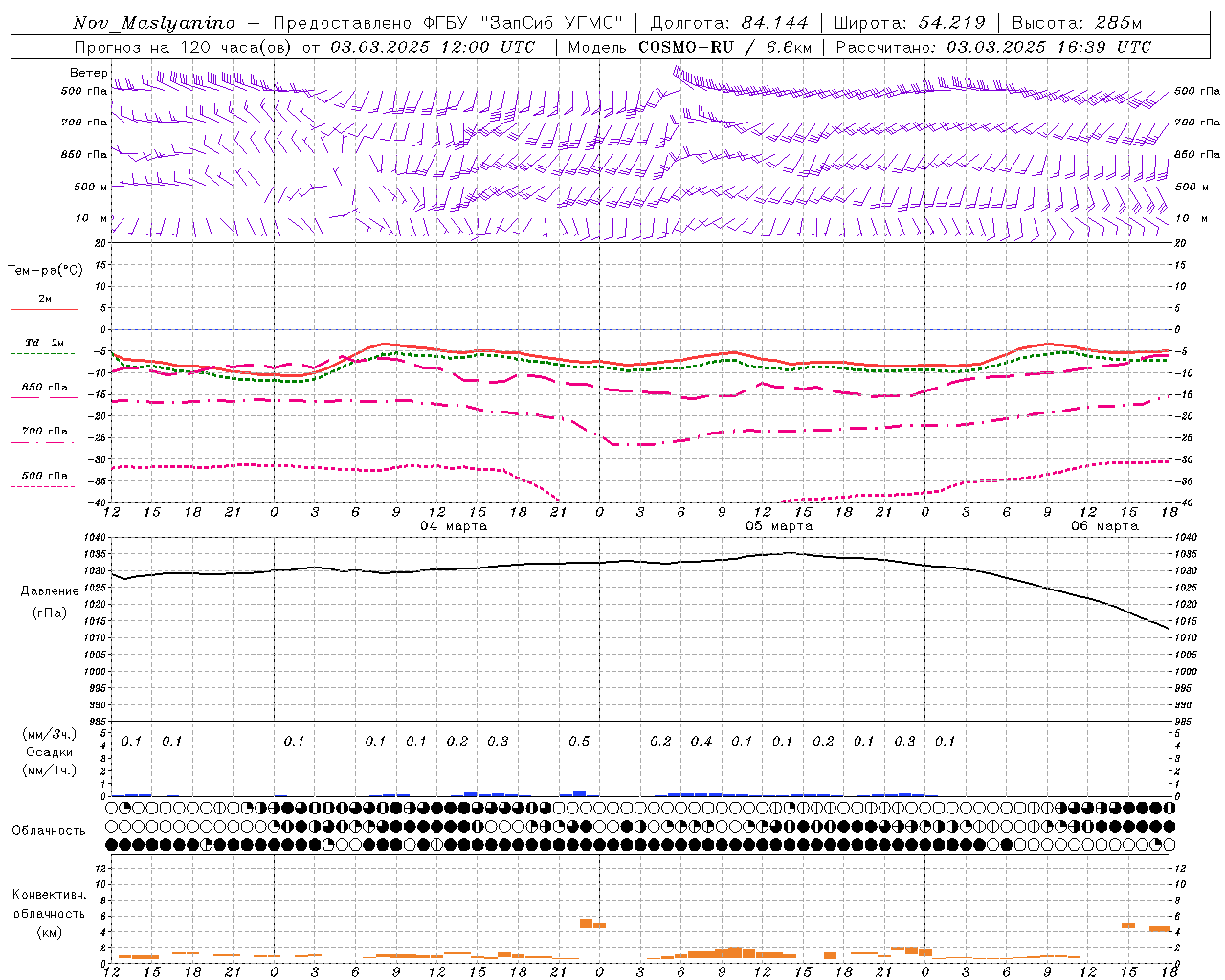Screen dimensions: 1225x980
Task: Select the 'Модель COSMO-RU / 6.6км' text
Action: click(x=690, y=47)
